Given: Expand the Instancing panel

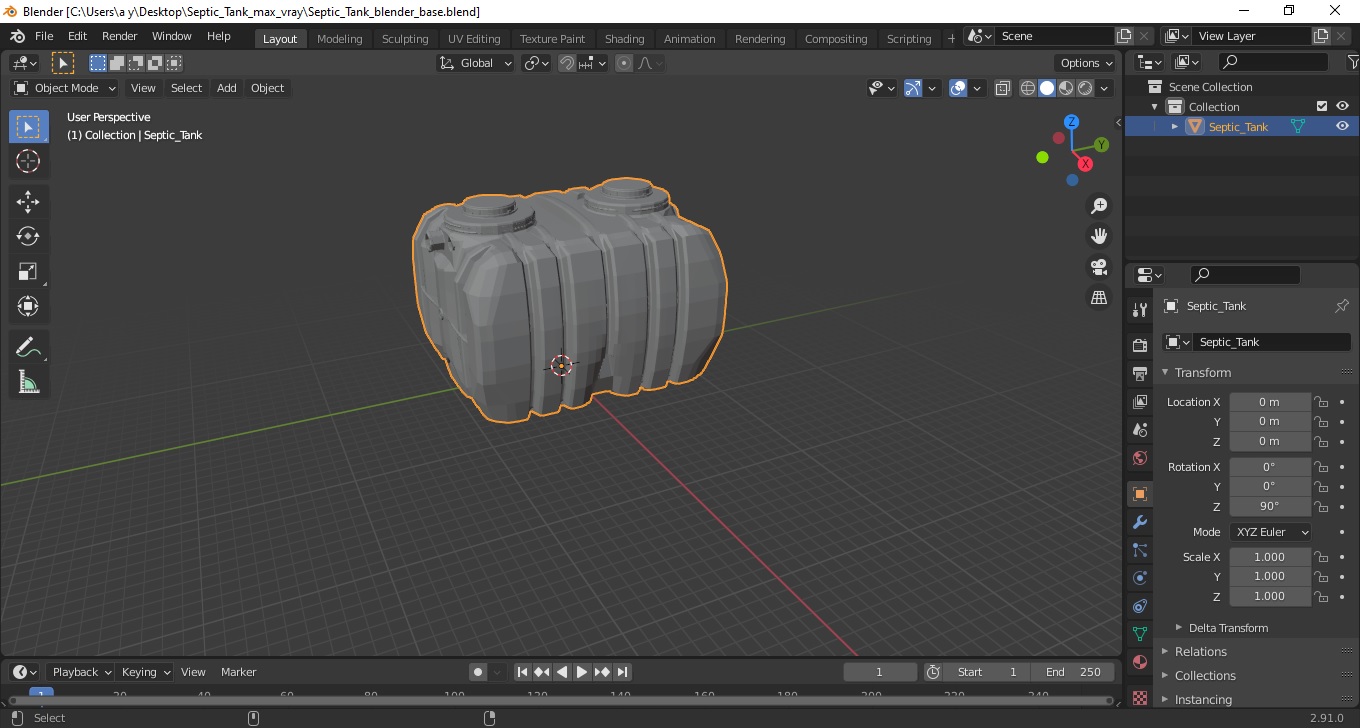Looking at the screenshot, I should tap(1203, 700).
